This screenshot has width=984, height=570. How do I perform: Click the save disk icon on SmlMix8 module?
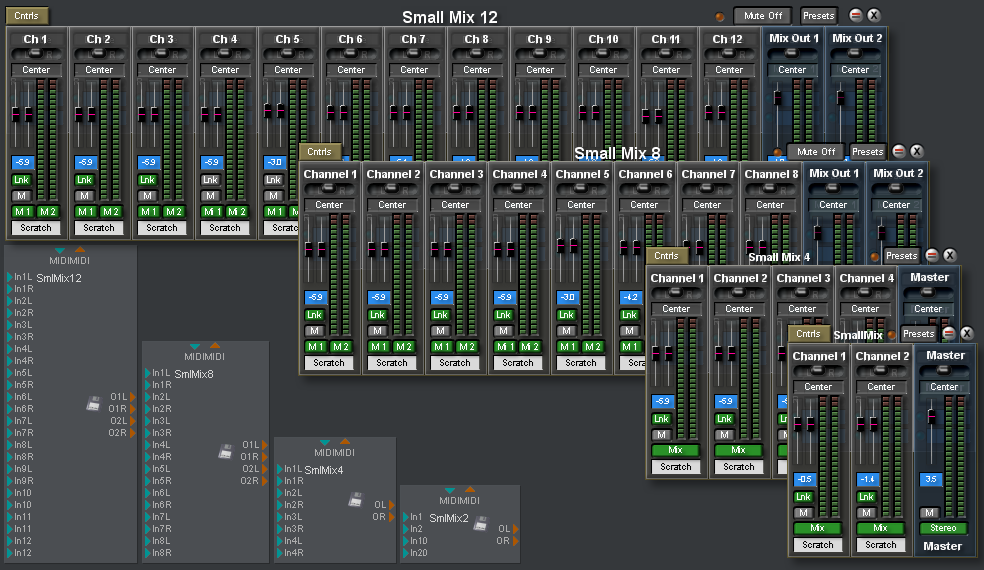(225, 451)
